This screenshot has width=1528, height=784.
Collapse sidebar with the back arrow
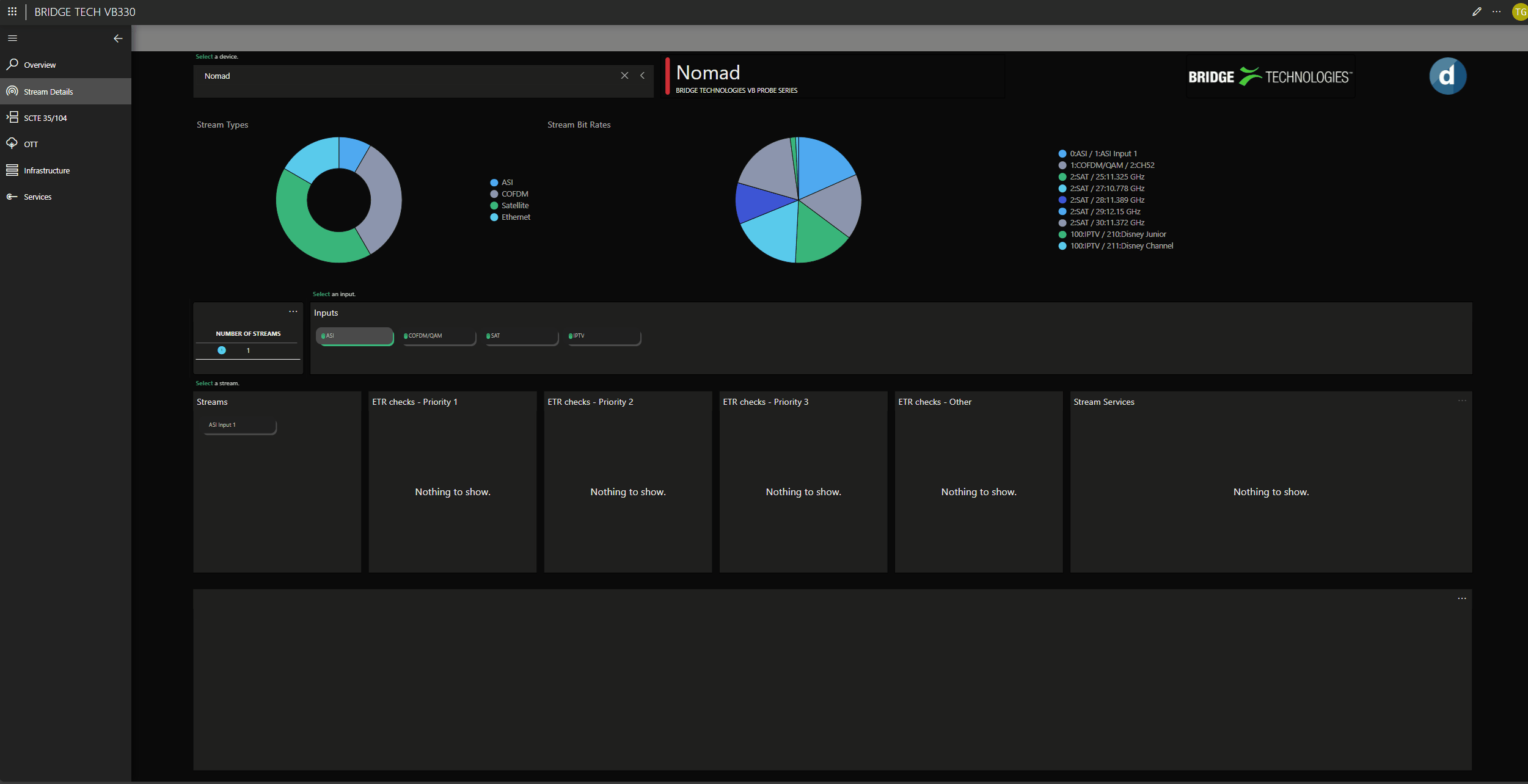tap(118, 38)
